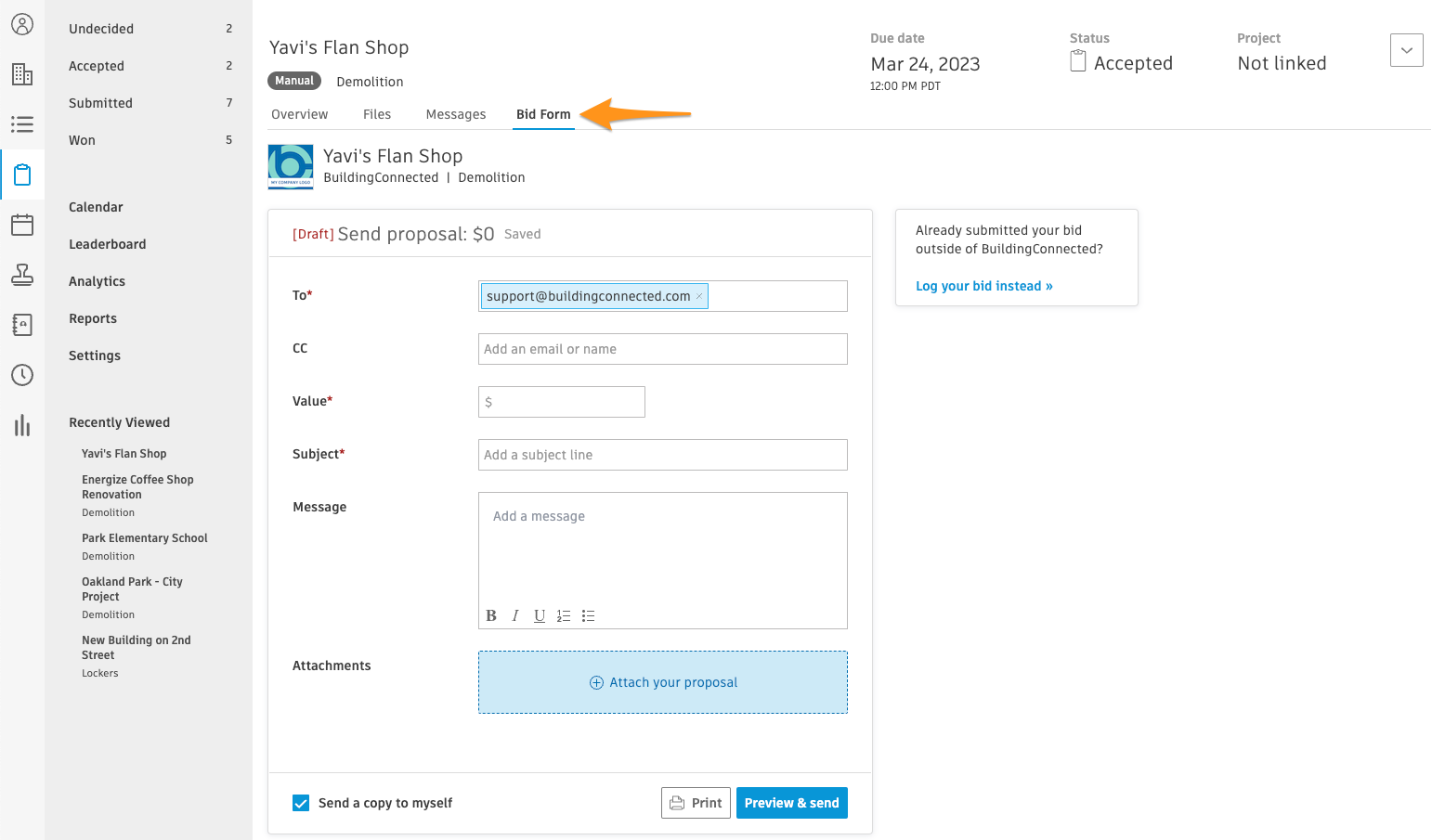Open recently viewed Yavi's Flan Shop
Viewport: 1445px width, 840px height.
(x=124, y=454)
